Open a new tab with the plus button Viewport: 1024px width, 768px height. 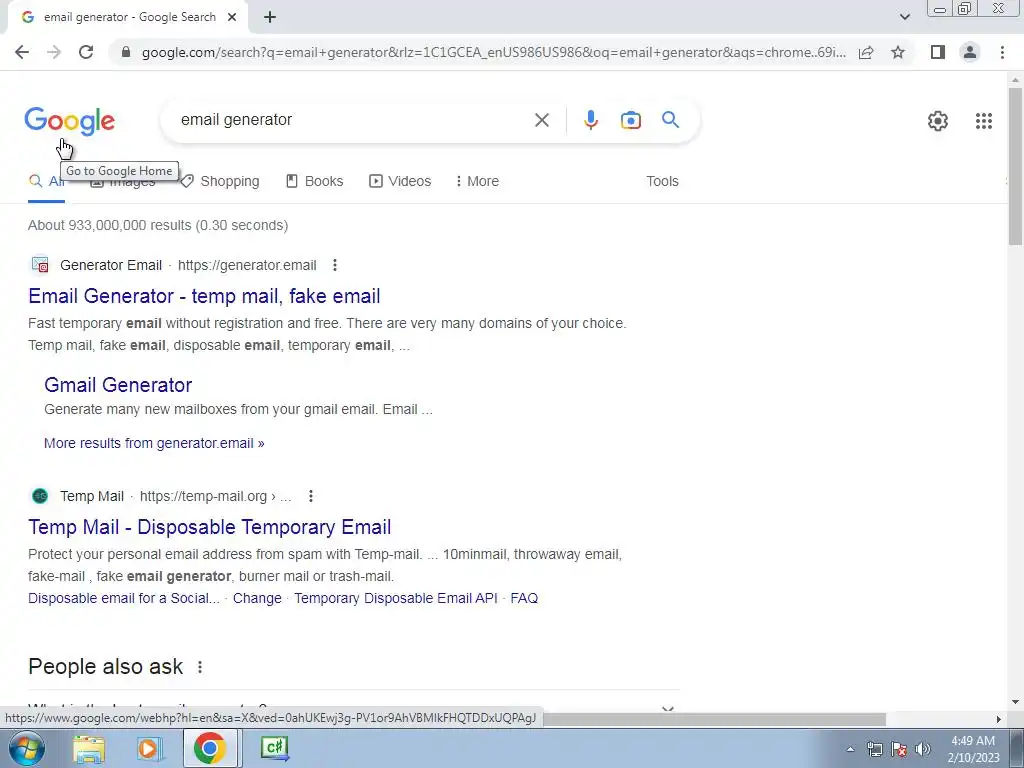(x=270, y=18)
